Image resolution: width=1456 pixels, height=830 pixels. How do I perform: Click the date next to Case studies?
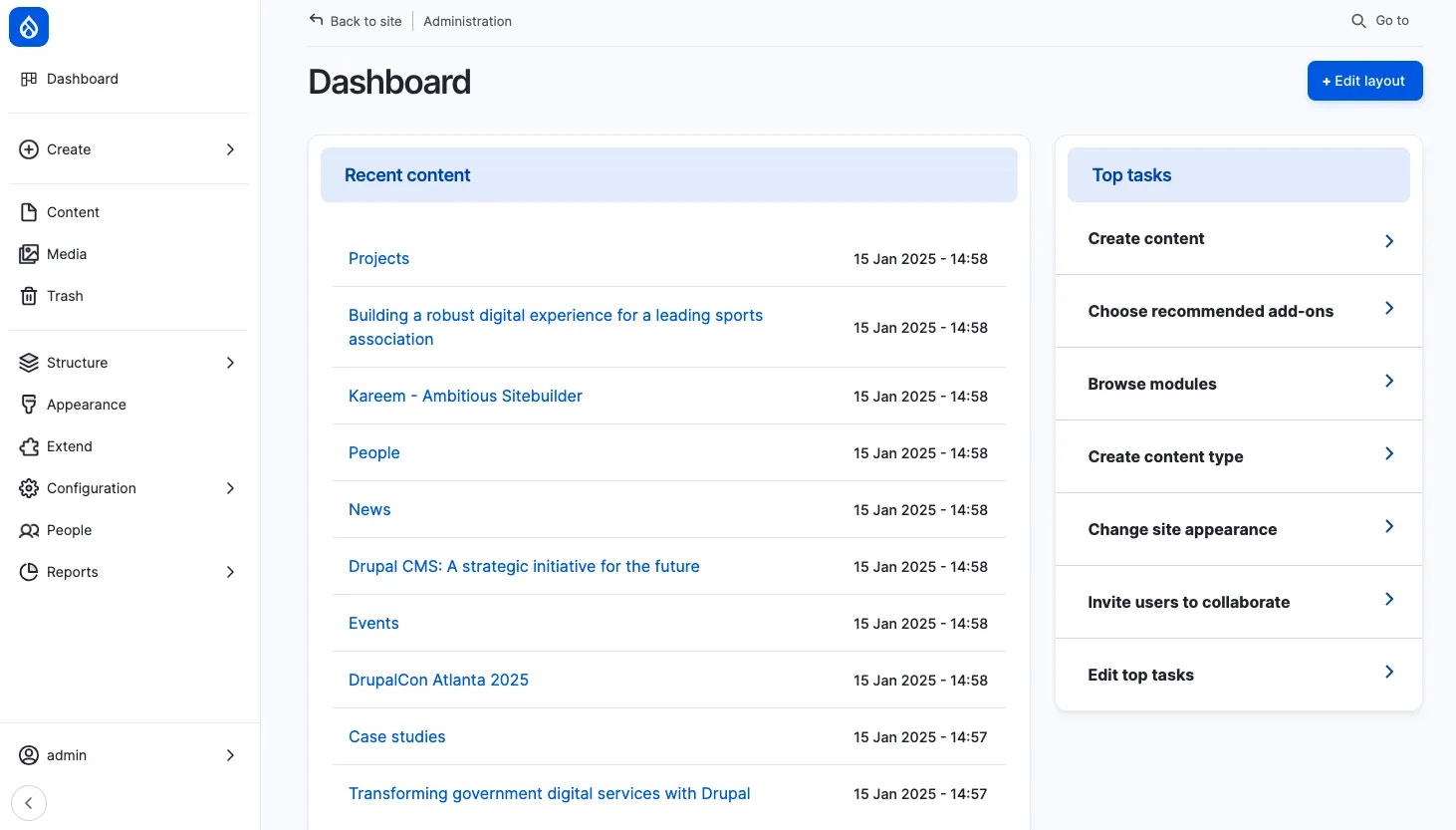click(x=920, y=737)
